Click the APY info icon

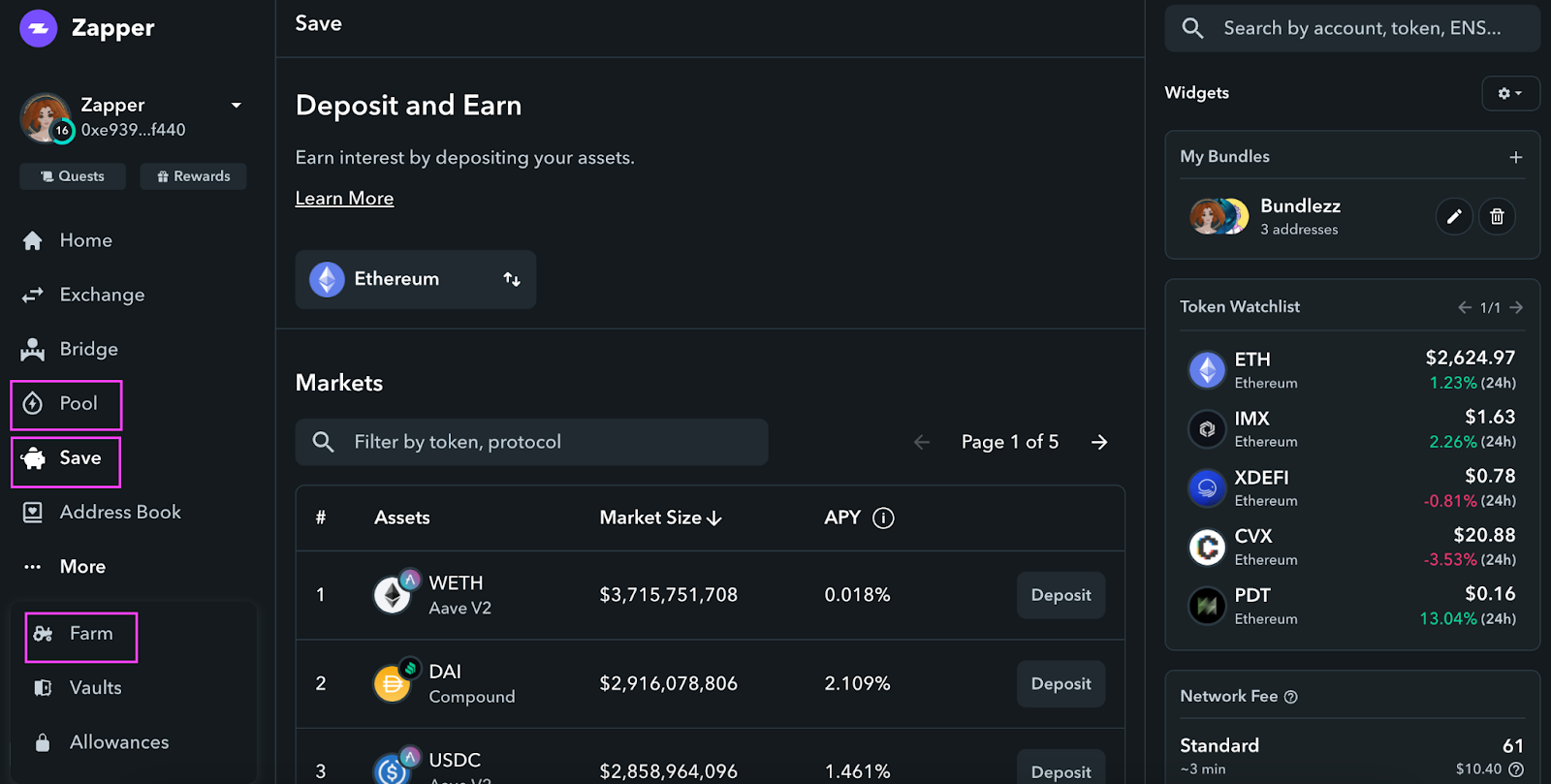click(x=883, y=517)
